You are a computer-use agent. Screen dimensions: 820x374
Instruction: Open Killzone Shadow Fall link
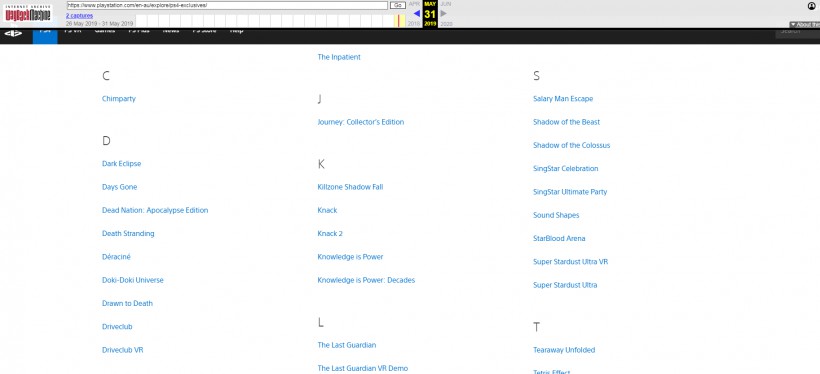click(x=350, y=187)
